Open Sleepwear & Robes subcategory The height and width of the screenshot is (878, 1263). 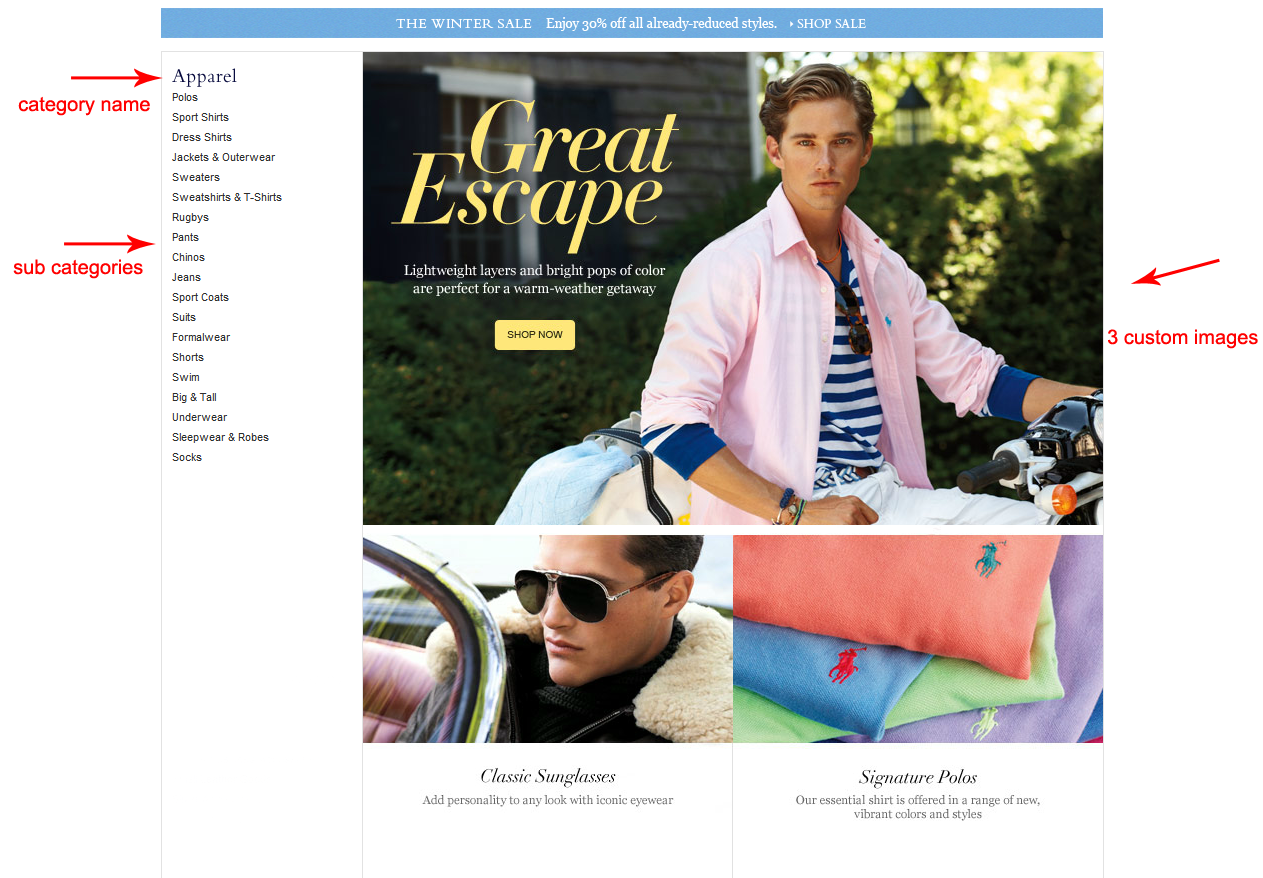(220, 437)
